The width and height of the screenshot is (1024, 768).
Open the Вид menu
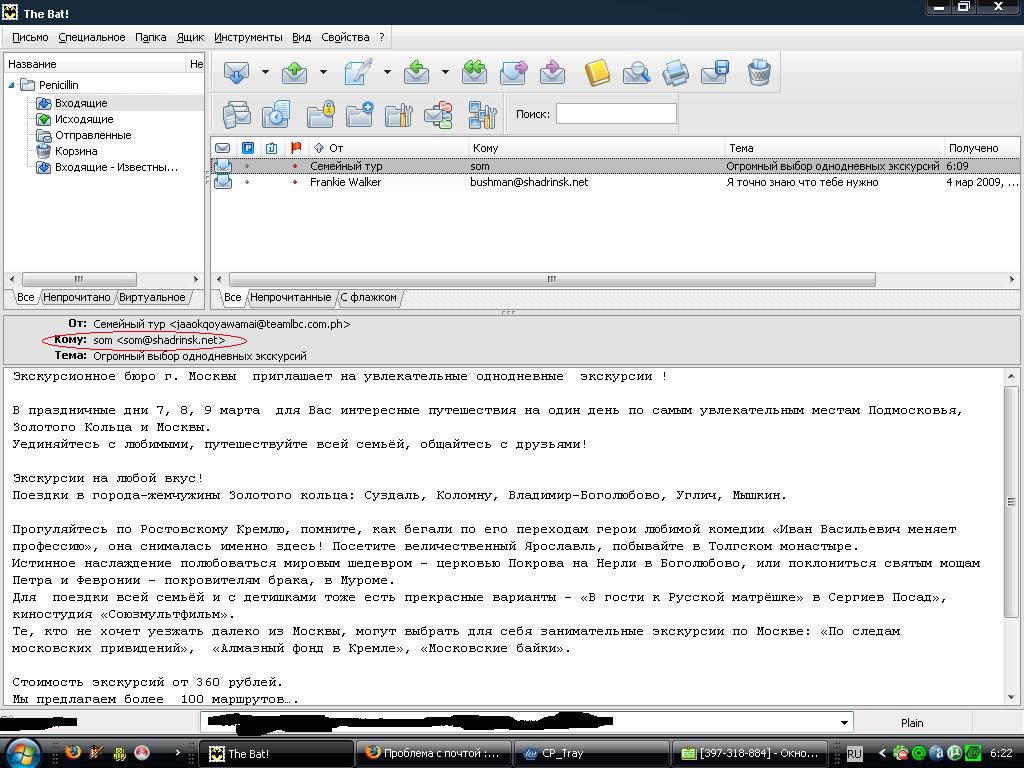point(301,37)
